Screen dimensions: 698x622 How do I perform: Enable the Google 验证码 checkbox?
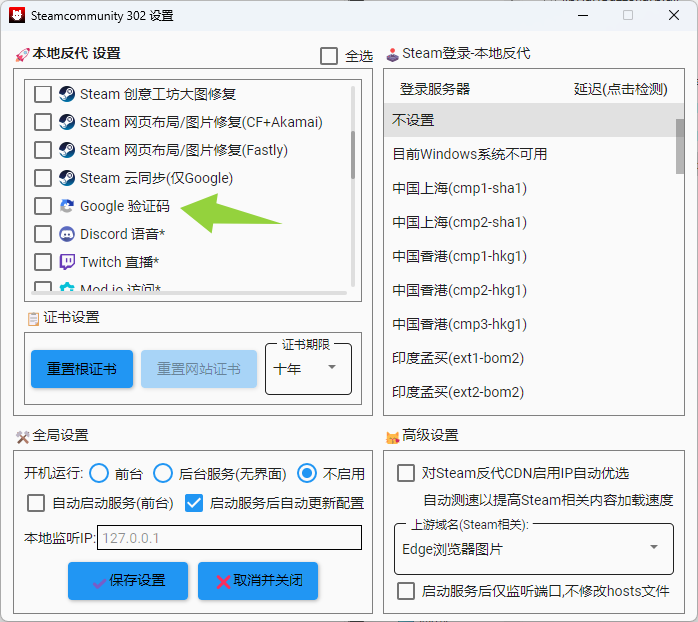43,206
